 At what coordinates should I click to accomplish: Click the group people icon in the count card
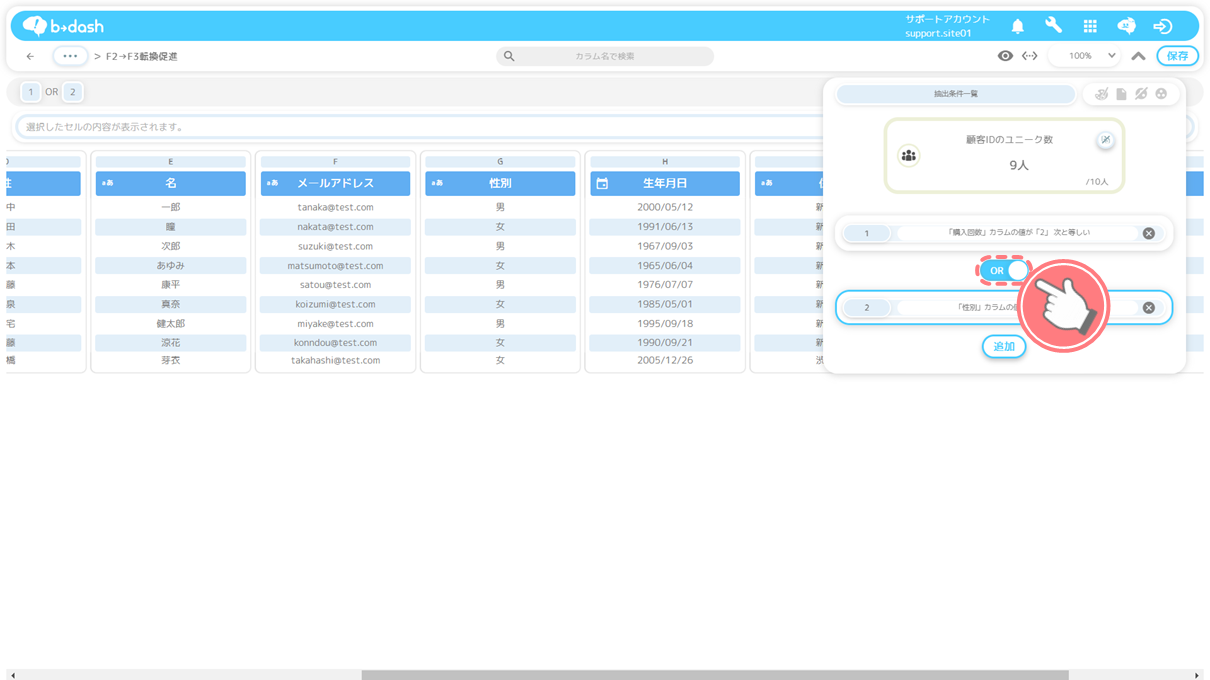908,156
